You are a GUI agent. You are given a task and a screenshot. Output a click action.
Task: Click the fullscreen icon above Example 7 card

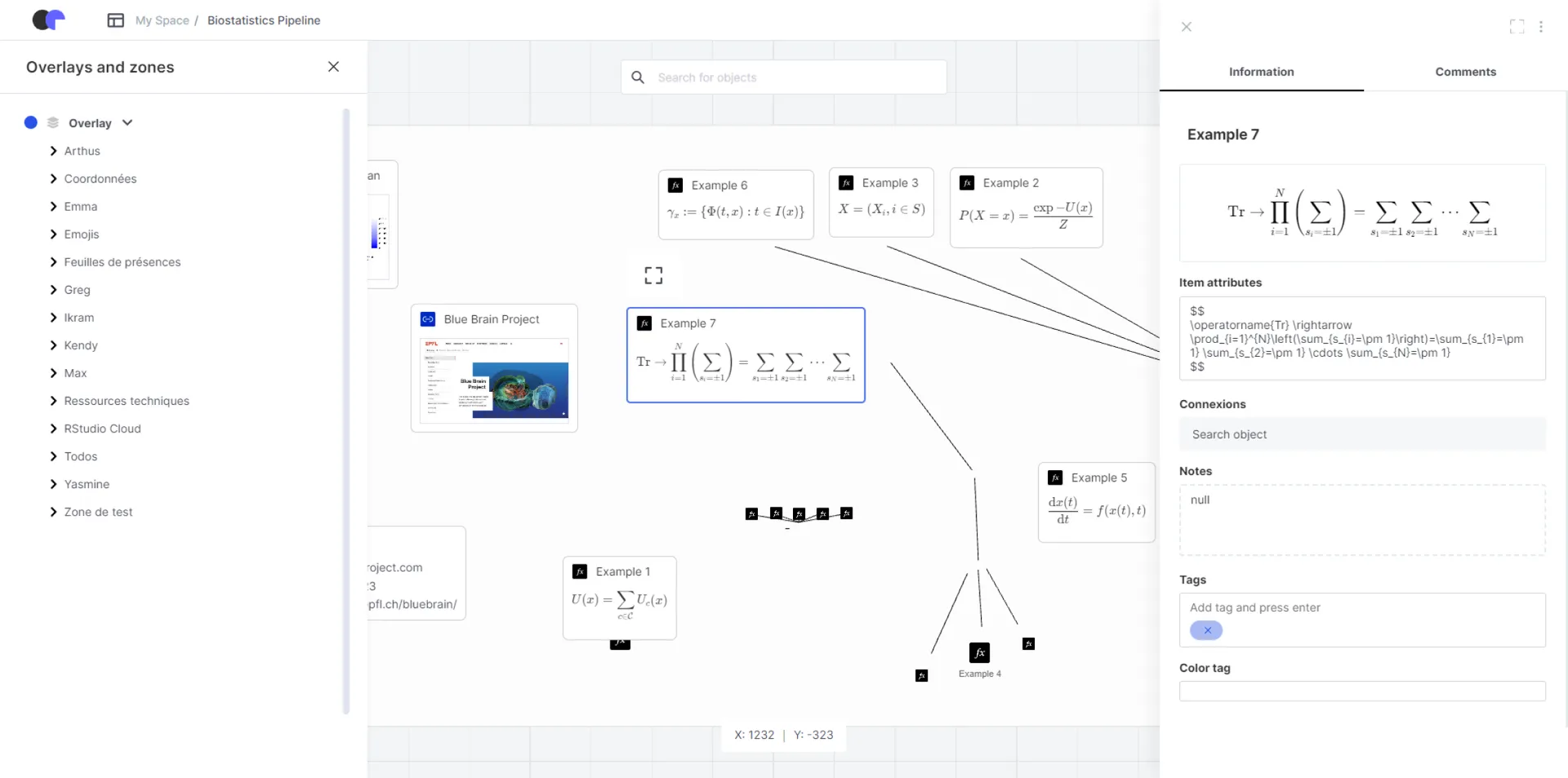coord(653,275)
